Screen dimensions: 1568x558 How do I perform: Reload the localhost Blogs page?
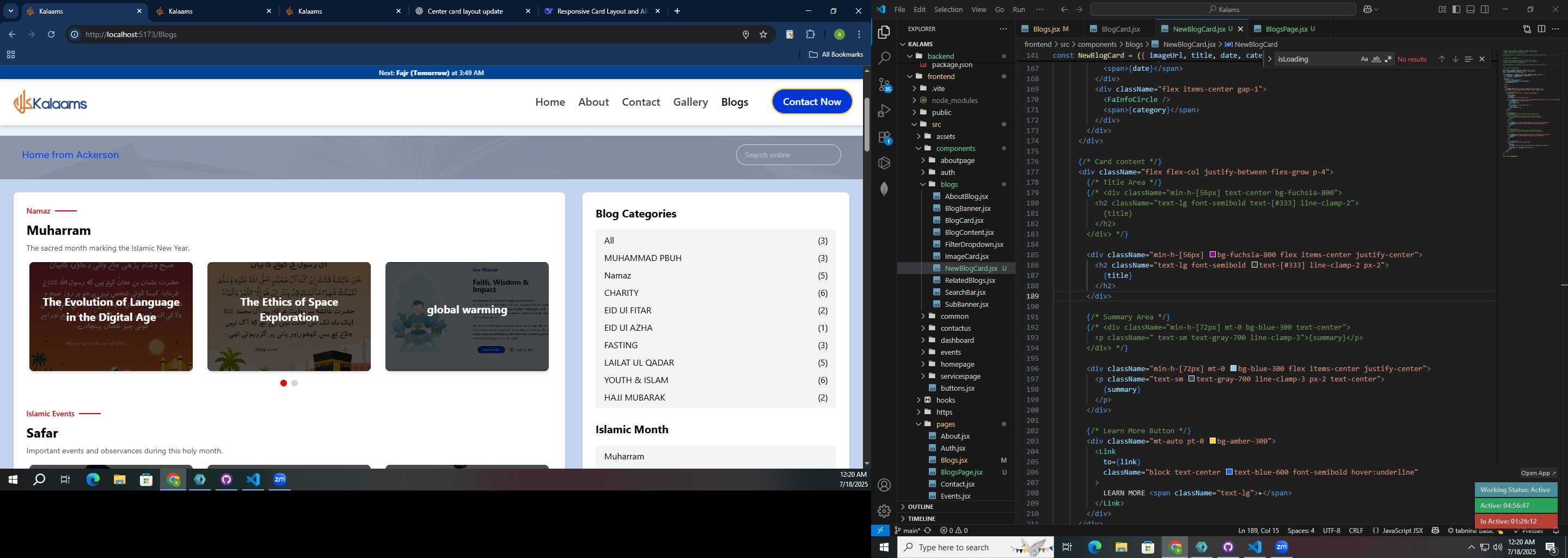click(51, 35)
